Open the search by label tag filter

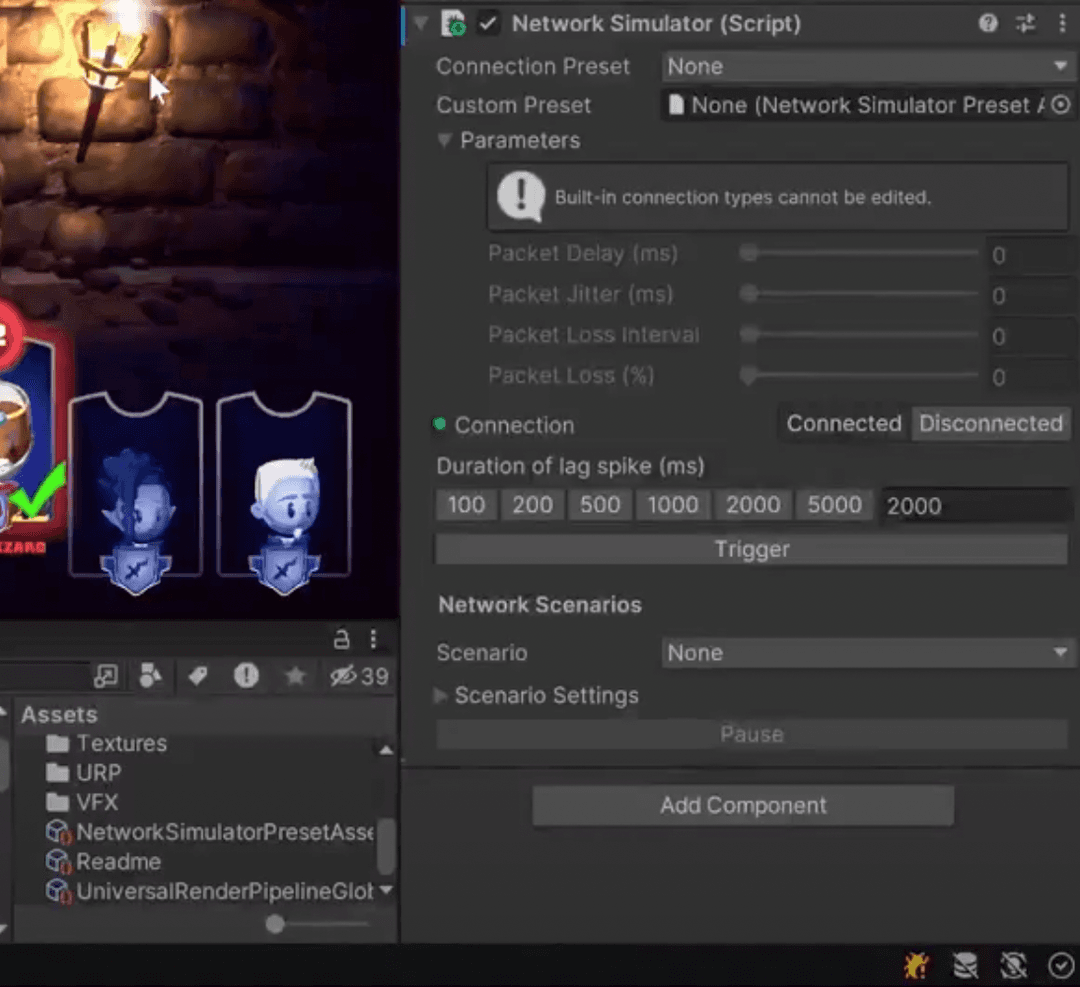(x=196, y=676)
